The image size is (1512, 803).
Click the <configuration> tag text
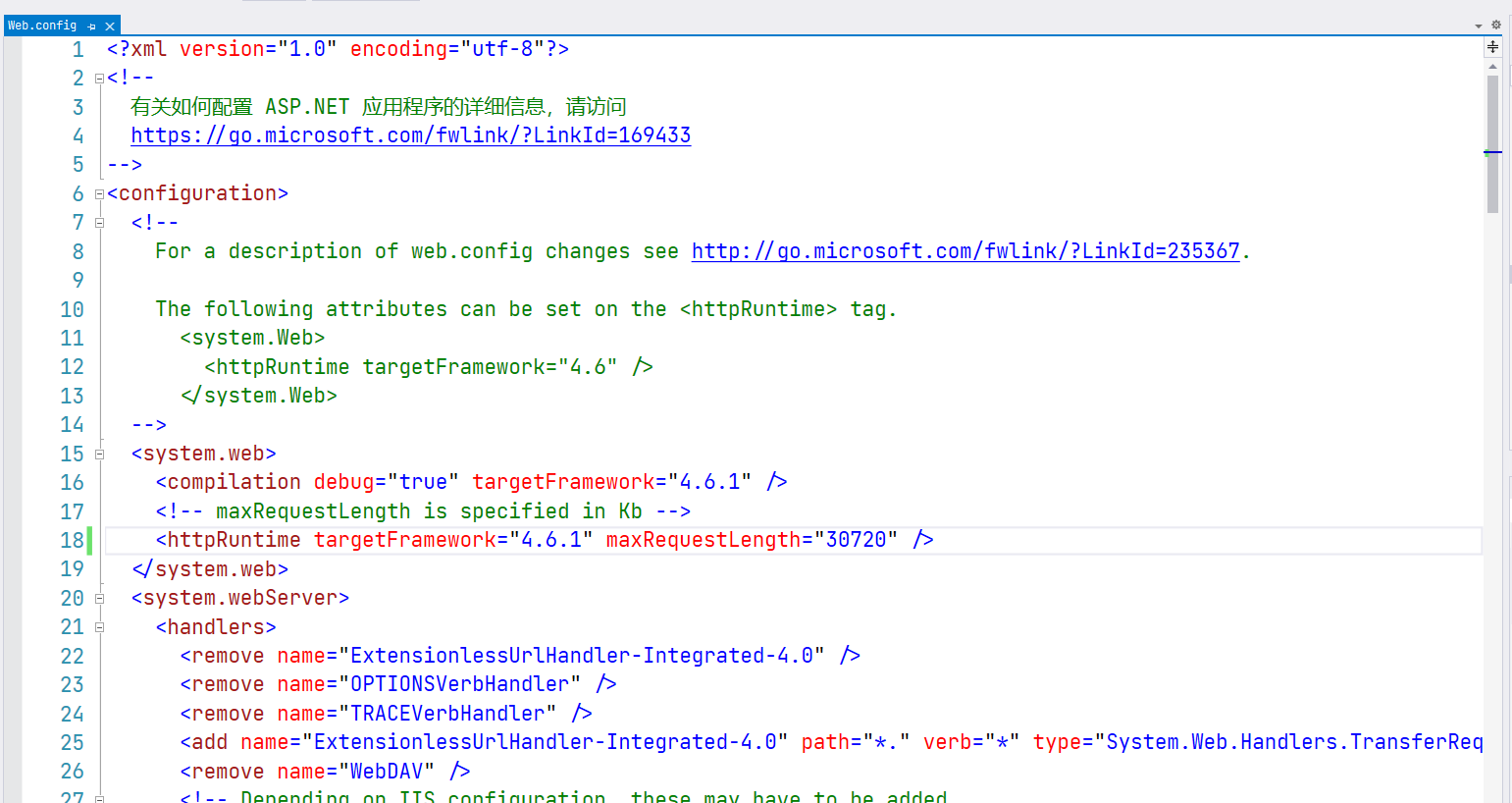tap(197, 193)
